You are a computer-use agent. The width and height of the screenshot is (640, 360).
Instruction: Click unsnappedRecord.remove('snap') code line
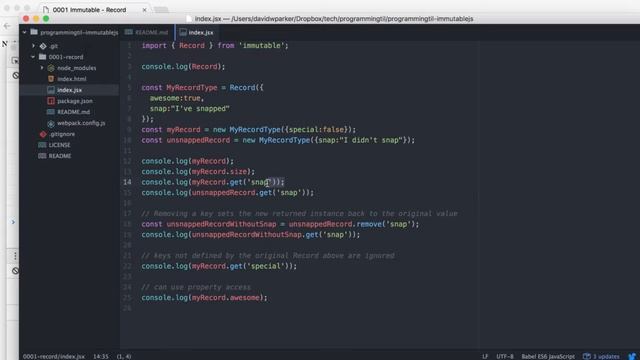point(280,224)
